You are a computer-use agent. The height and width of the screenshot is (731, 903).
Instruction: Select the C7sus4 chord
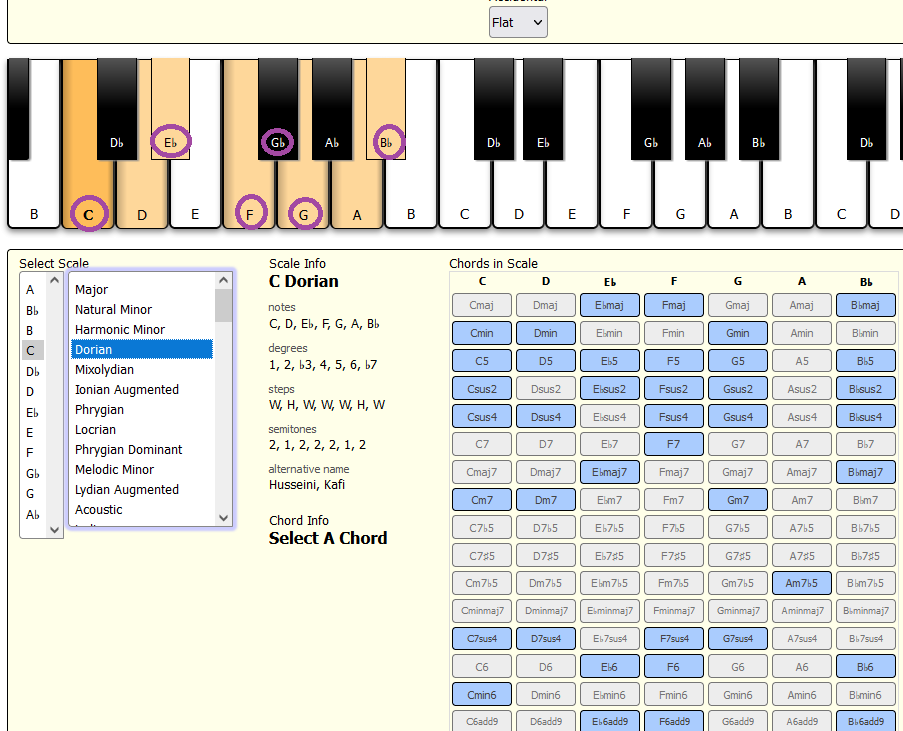pyautogui.click(x=482, y=639)
